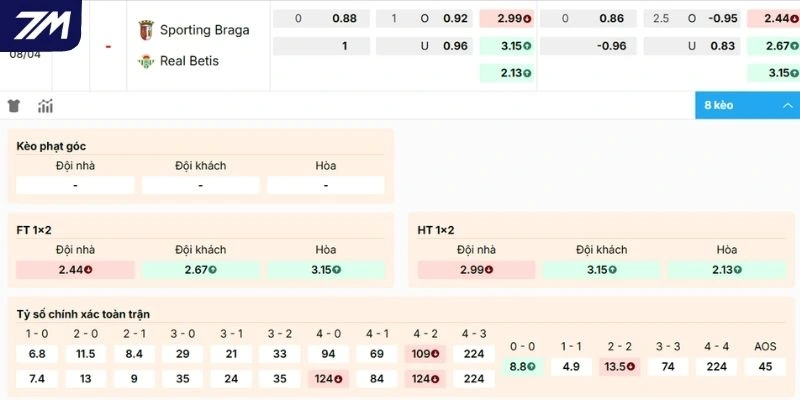The height and width of the screenshot is (400, 800).
Task: Click the Real Betis team name
Action: tap(189, 61)
